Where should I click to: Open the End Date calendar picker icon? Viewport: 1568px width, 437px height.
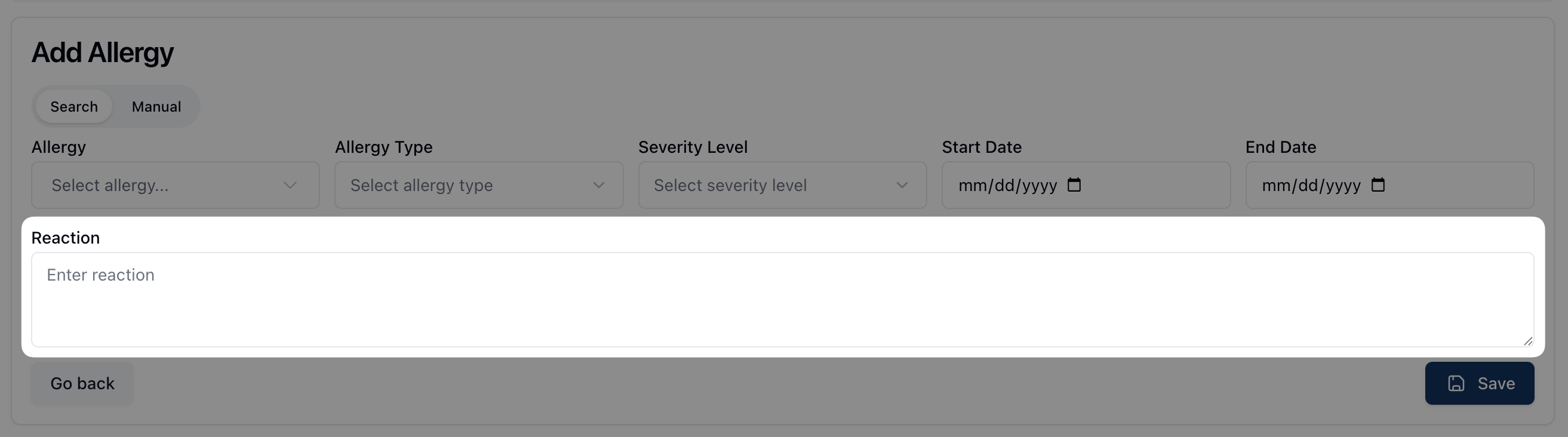(1378, 184)
